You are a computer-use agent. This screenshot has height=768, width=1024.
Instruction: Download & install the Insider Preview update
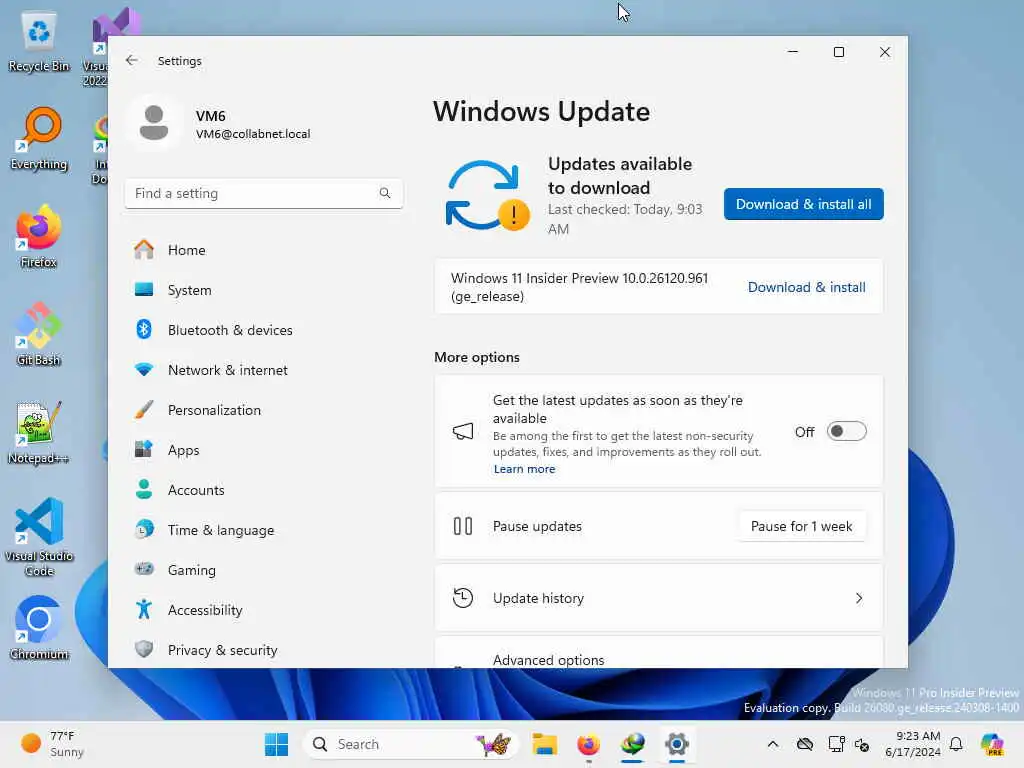point(807,287)
